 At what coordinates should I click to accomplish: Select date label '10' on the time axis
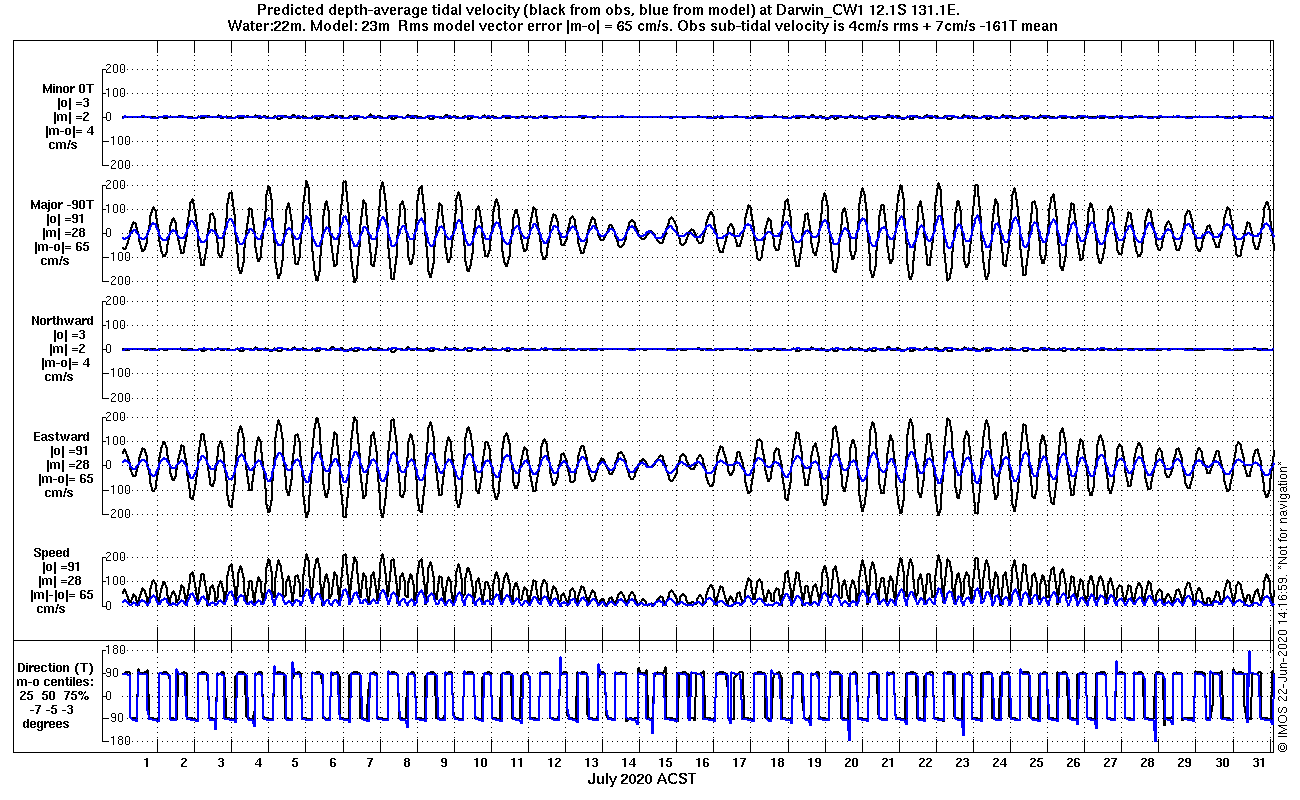[x=481, y=762]
